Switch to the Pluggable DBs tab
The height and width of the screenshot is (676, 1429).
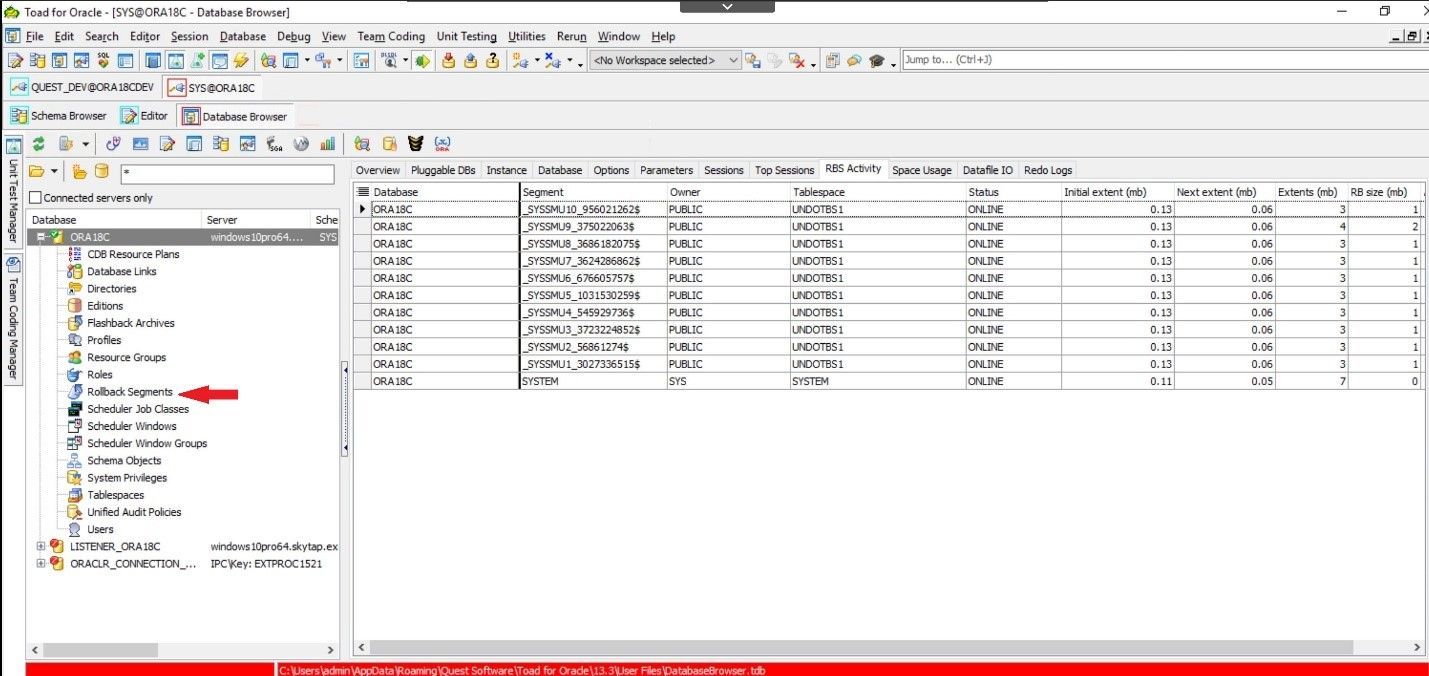pos(443,170)
